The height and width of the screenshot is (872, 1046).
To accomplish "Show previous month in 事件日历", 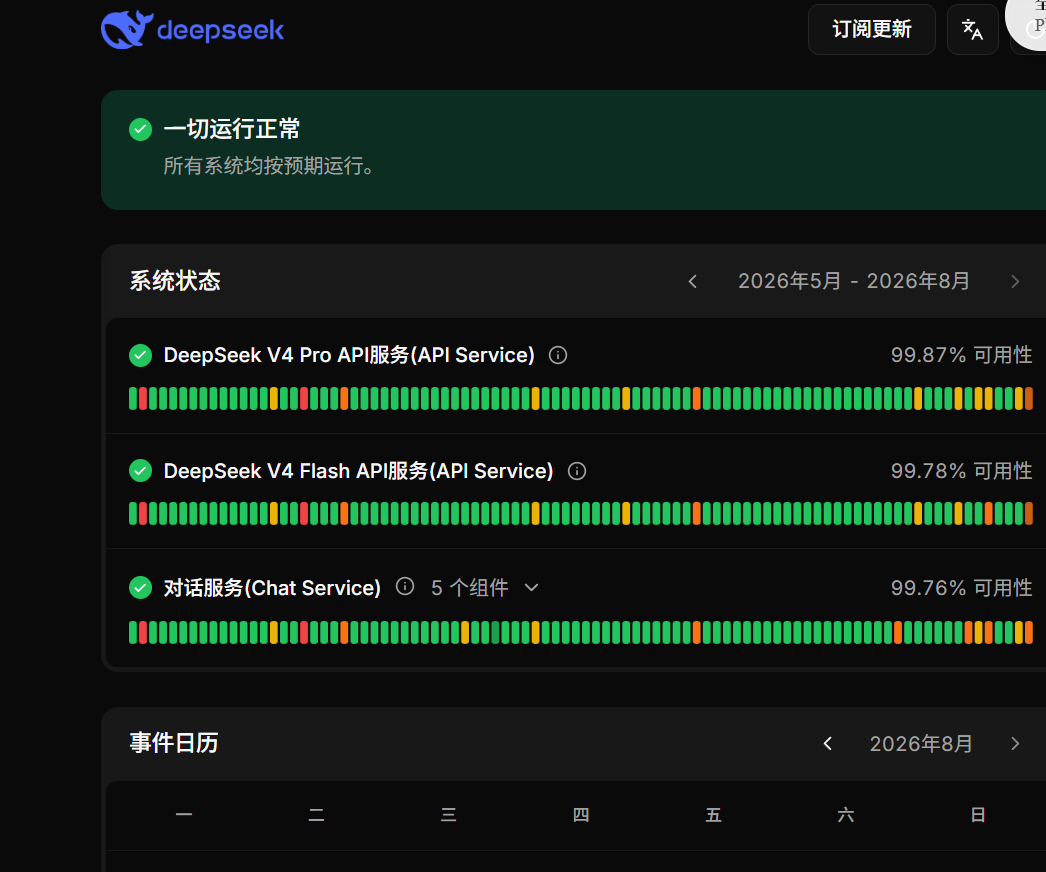I will coord(827,743).
